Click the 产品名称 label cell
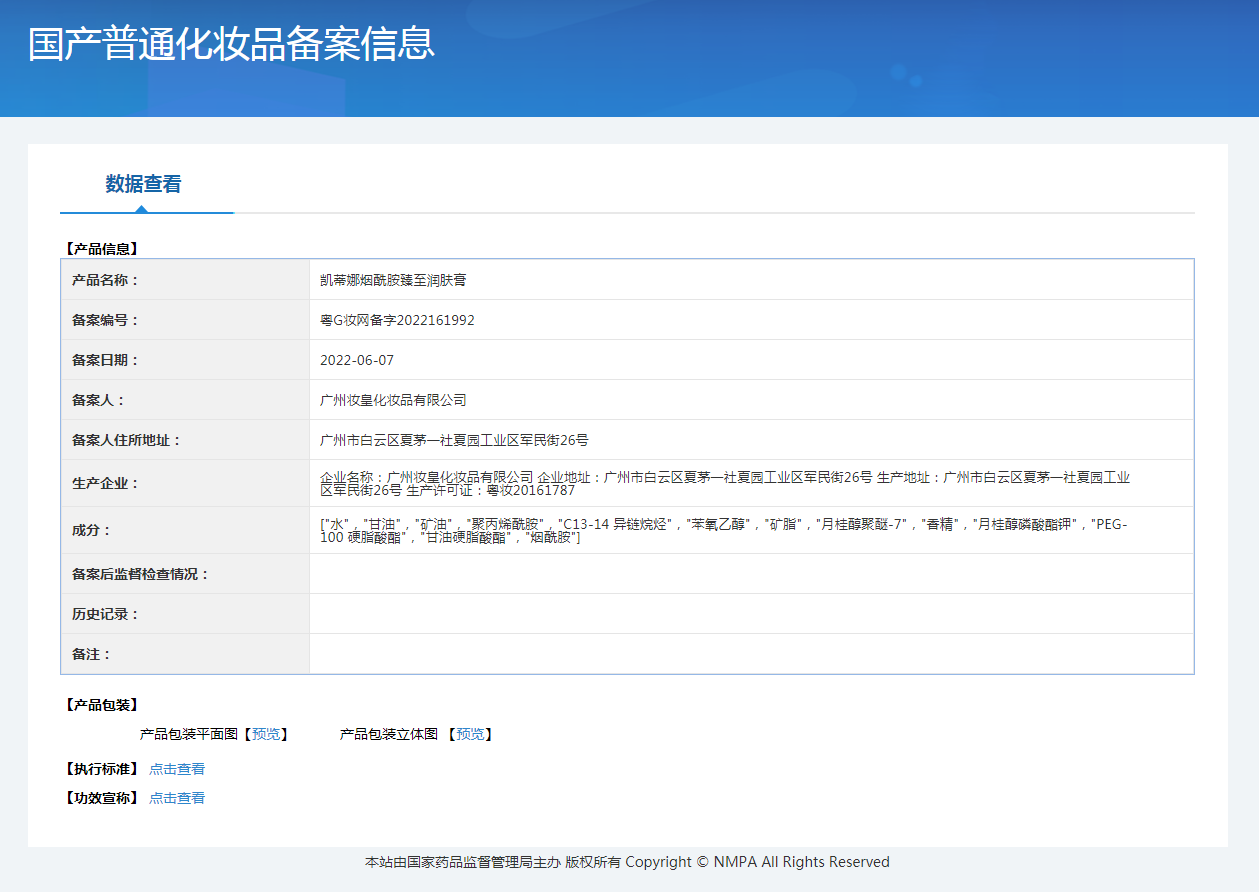 106,280
